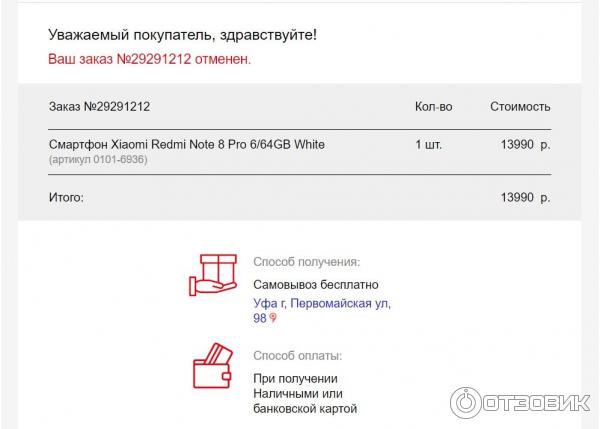Click the Кол-во column header
Screen dimensions: 600x429
click(x=433, y=106)
